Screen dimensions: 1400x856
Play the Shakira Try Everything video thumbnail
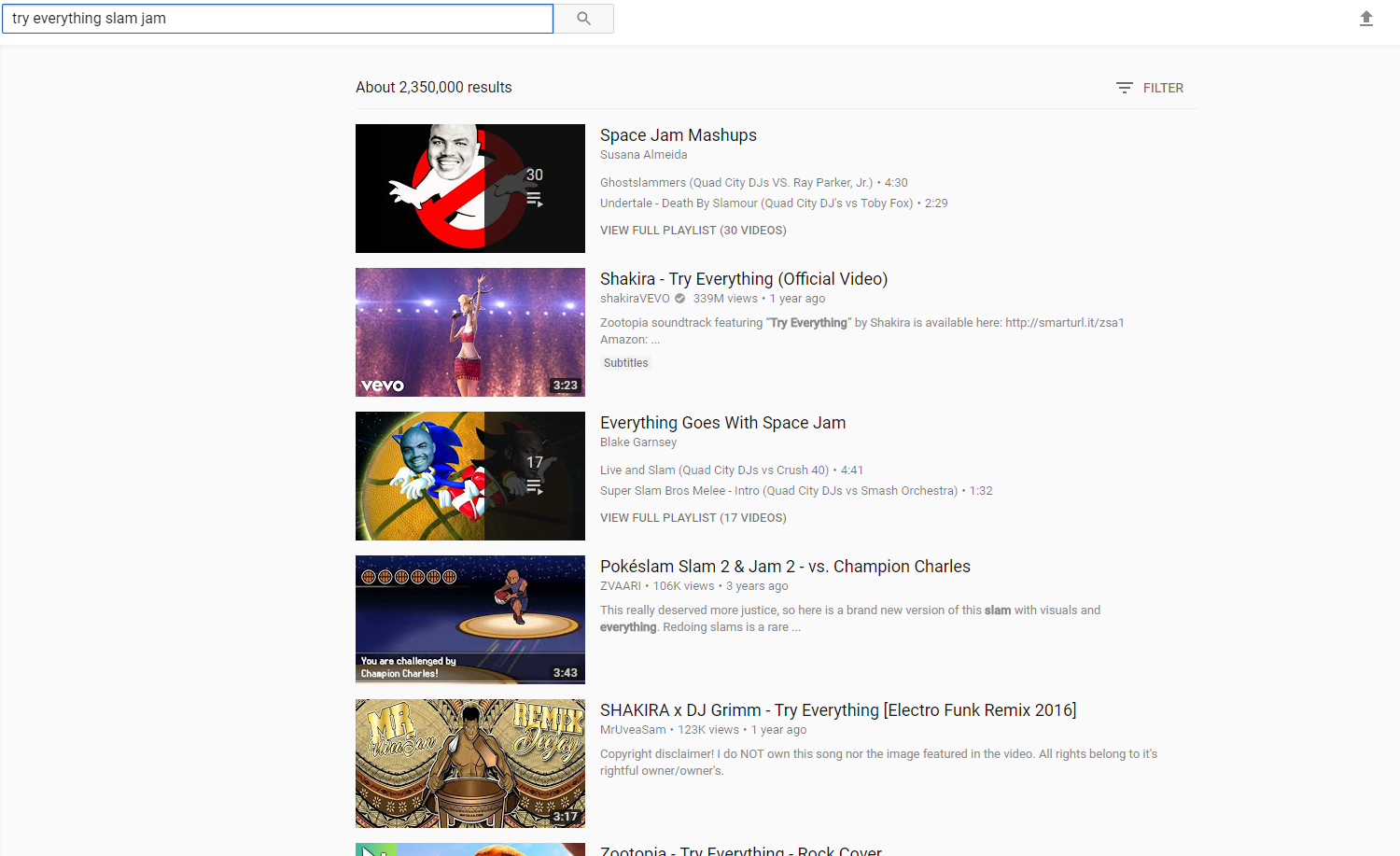coord(469,332)
